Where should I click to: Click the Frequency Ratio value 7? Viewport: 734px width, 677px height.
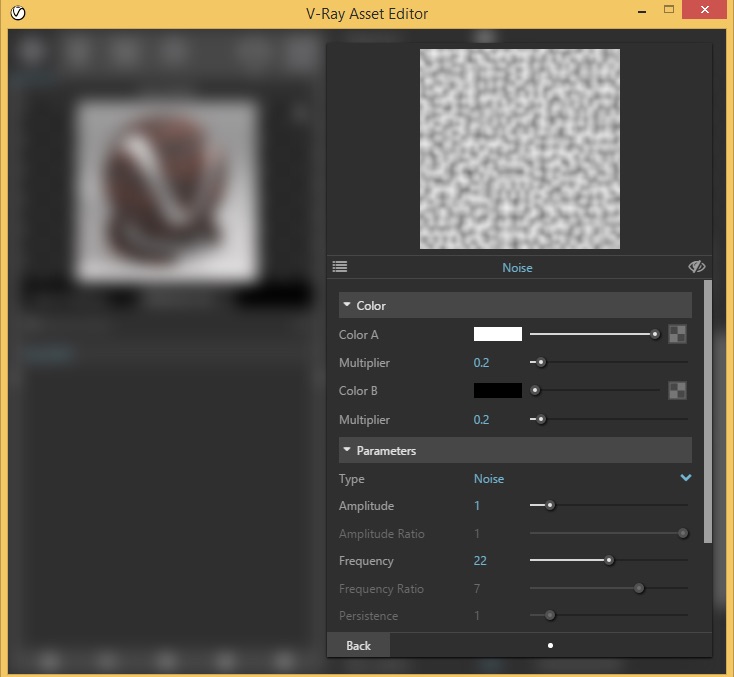[x=477, y=589]
